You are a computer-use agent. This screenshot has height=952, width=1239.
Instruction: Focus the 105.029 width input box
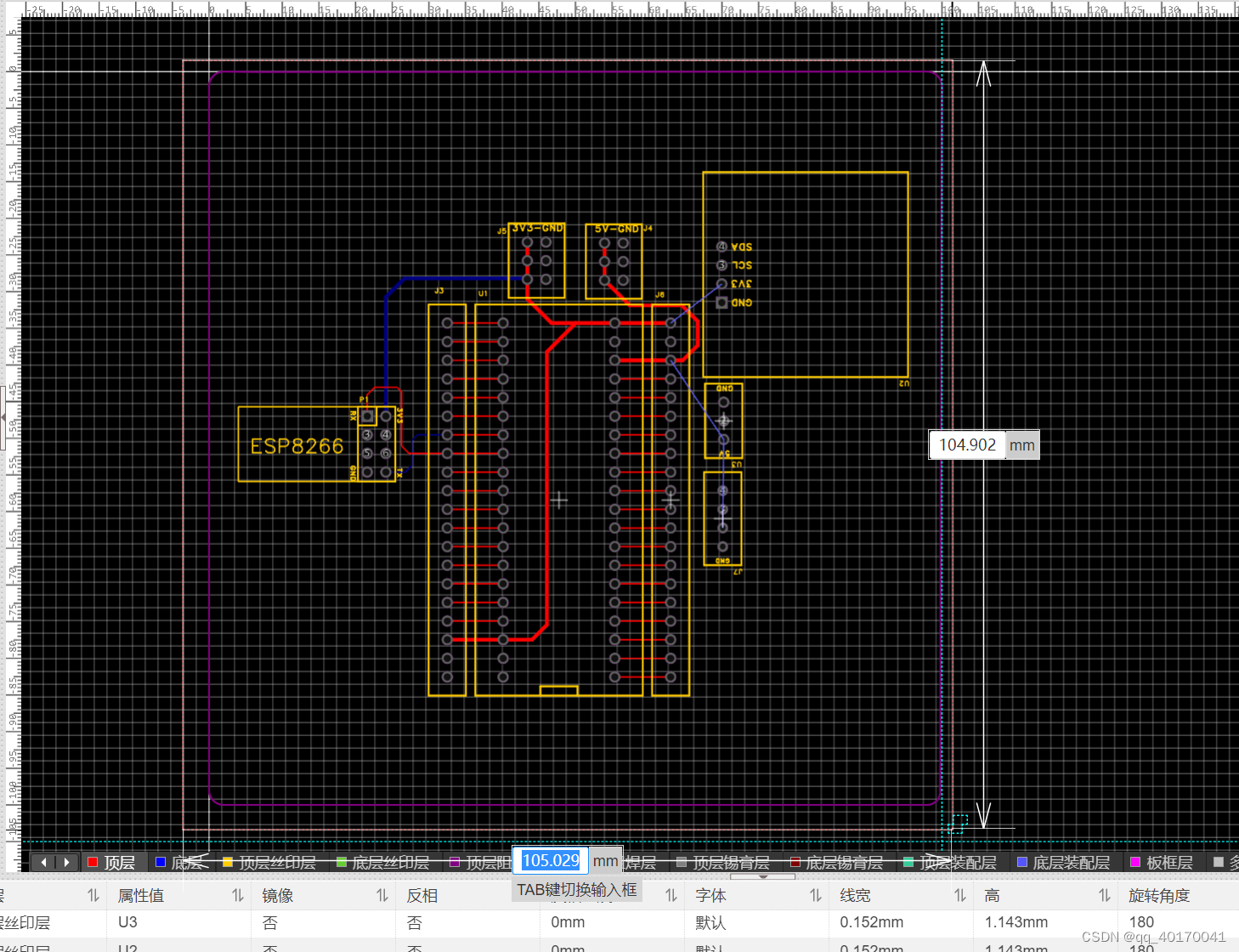click(551, 861)
